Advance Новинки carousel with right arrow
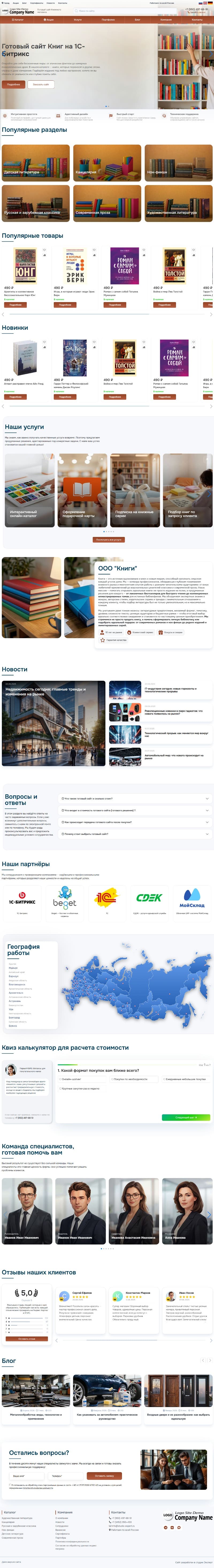This screenshot has width=214, height=1568. coord(211,407)
